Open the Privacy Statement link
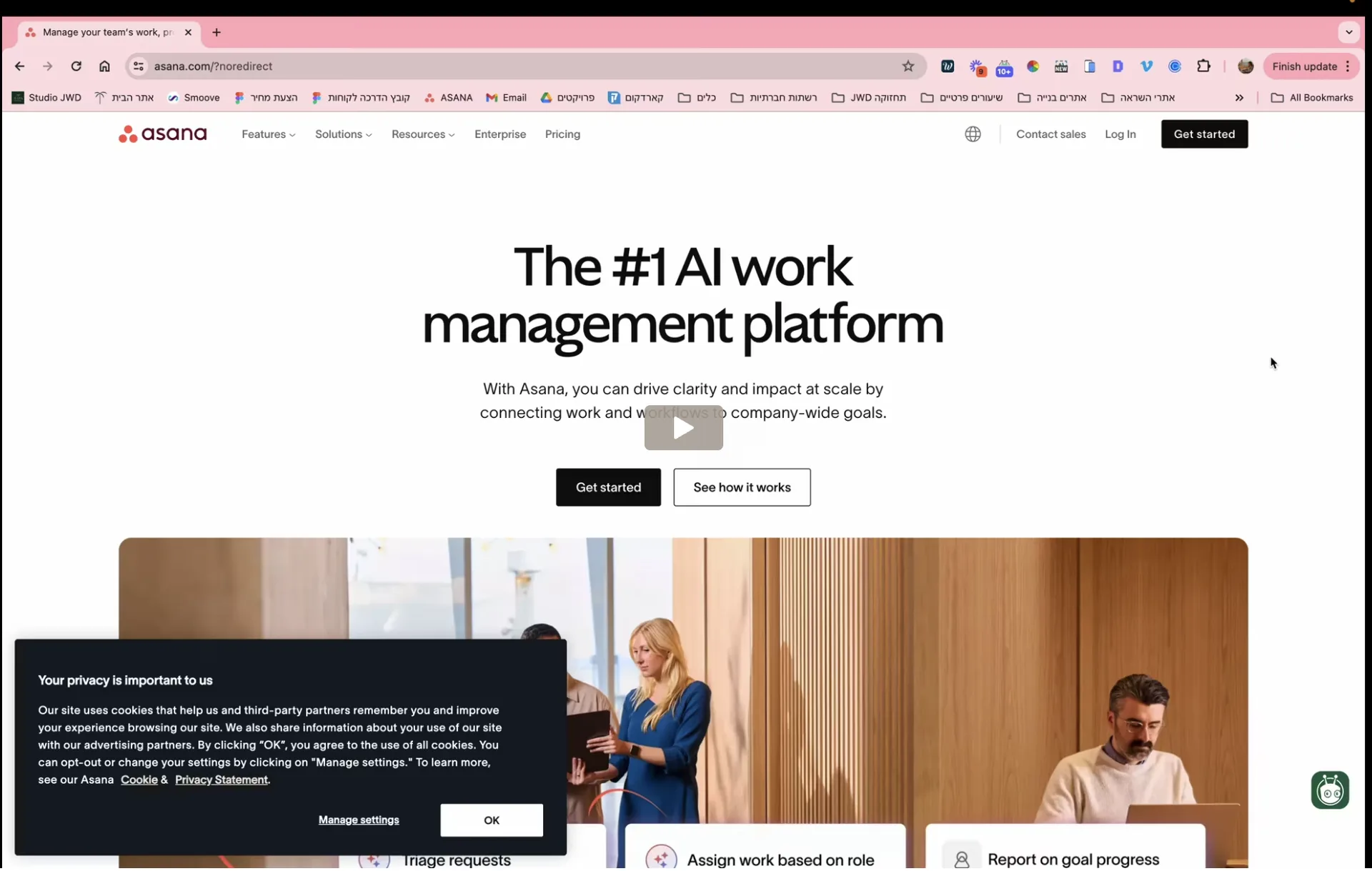Screen dimensions: 1372x871 click(x=222, y=780)
